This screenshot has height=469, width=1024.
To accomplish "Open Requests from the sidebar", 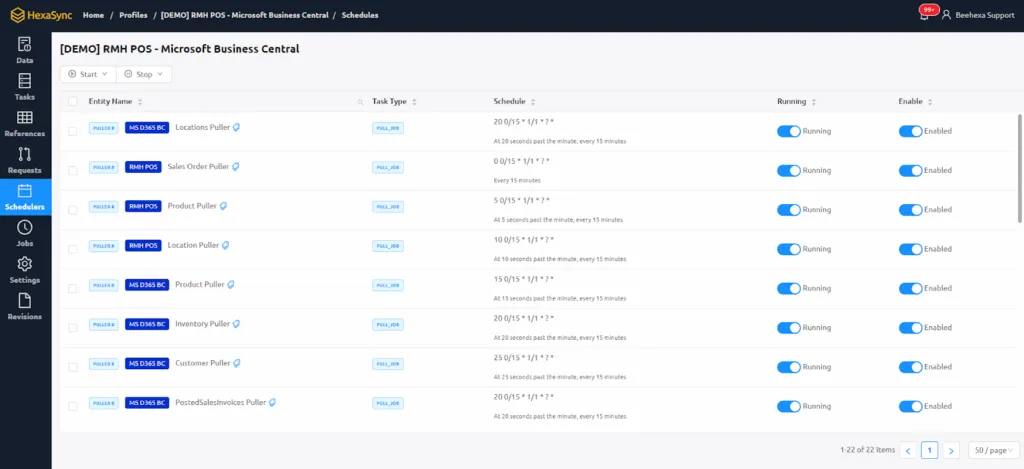I will tap(25, 161).
